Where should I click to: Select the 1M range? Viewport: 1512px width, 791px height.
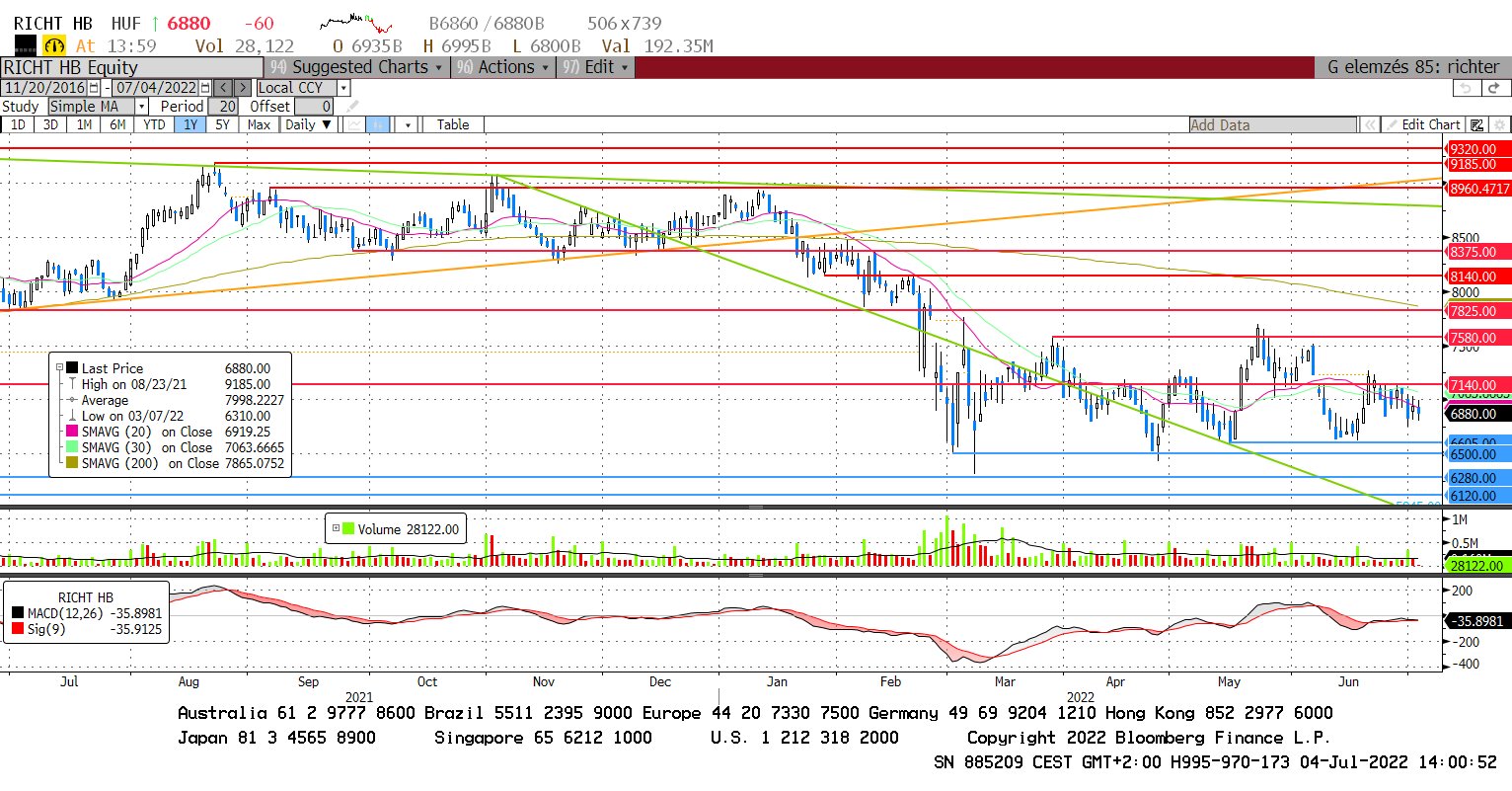tap(84, 124)
